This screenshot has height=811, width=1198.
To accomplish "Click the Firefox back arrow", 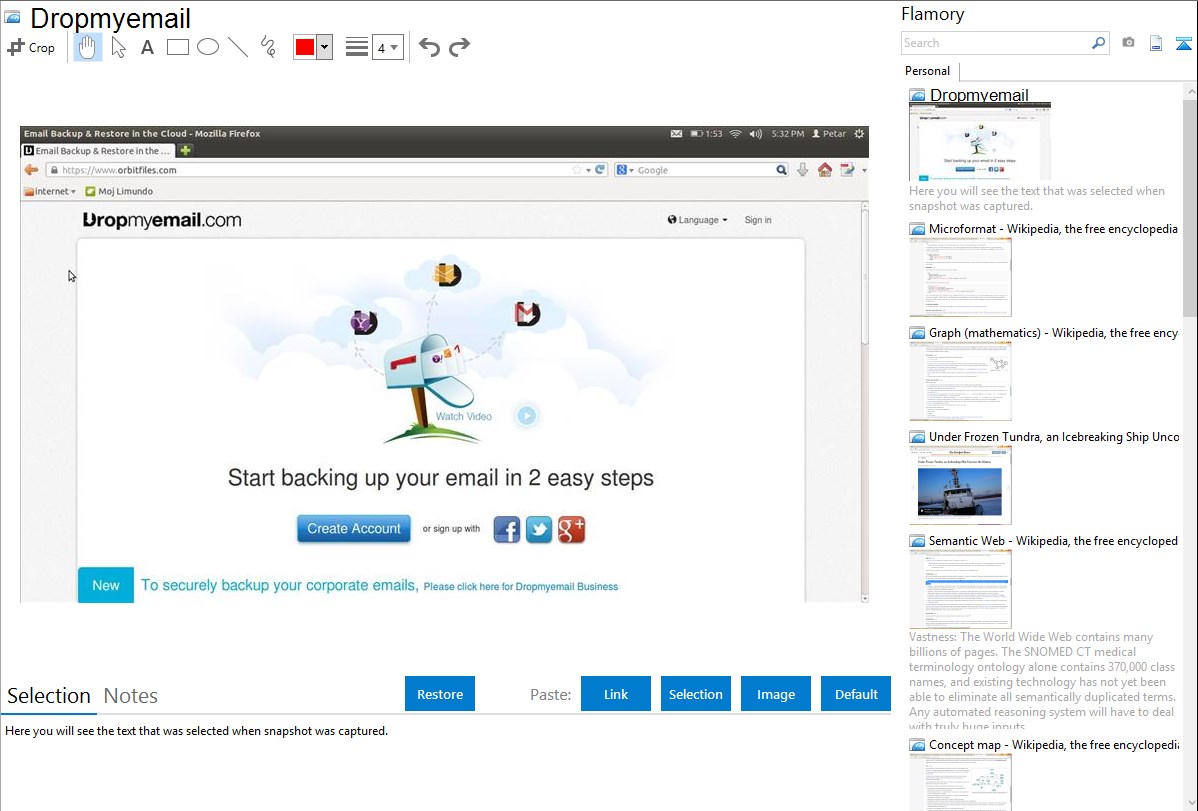I will click(31, 170).
